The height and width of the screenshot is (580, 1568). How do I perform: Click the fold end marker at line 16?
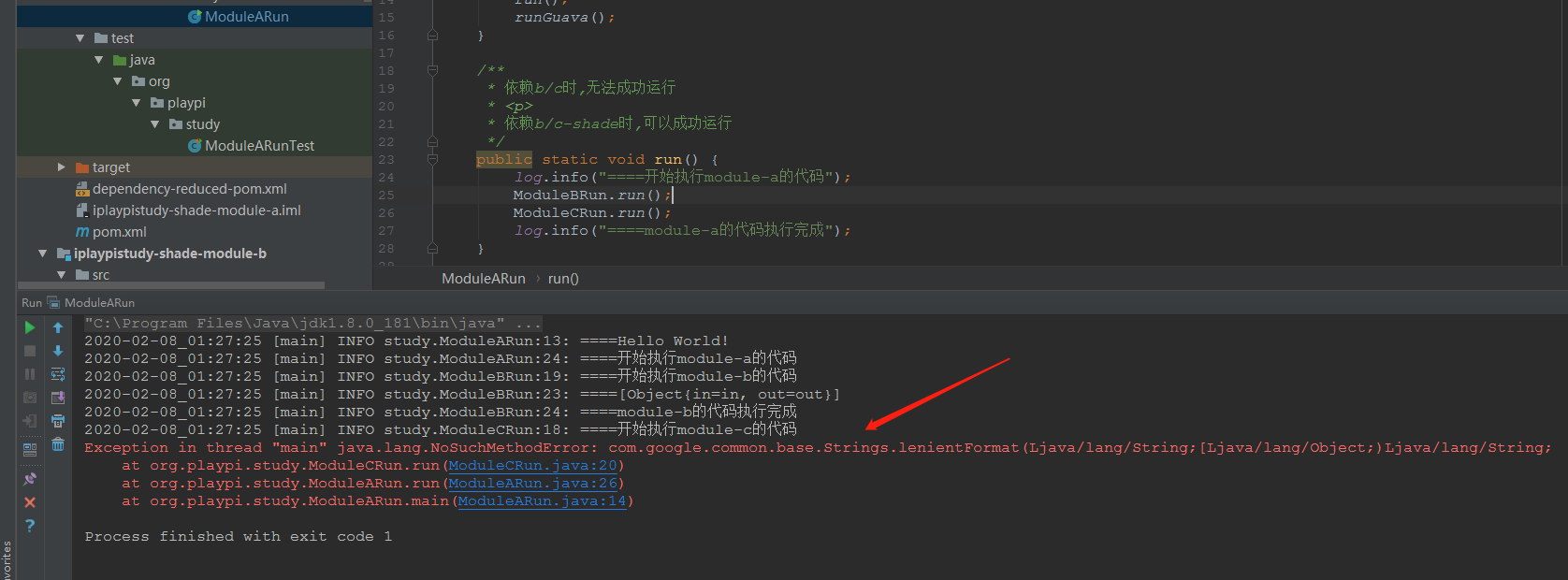(432, 36)
